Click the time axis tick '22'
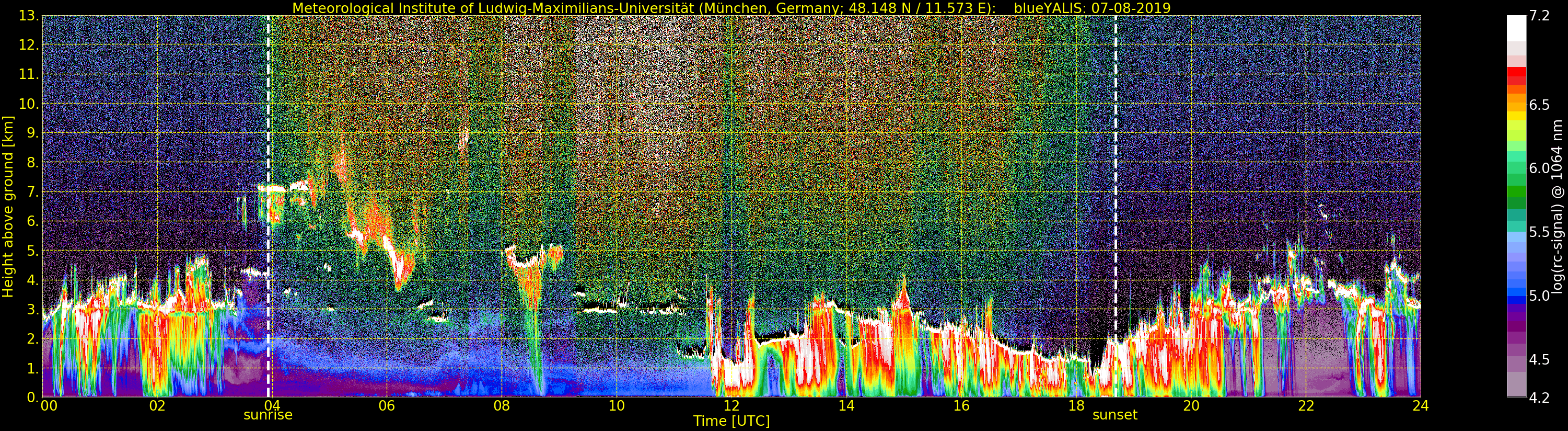This screenshot has height=431, width=1568. point(1306,405)
